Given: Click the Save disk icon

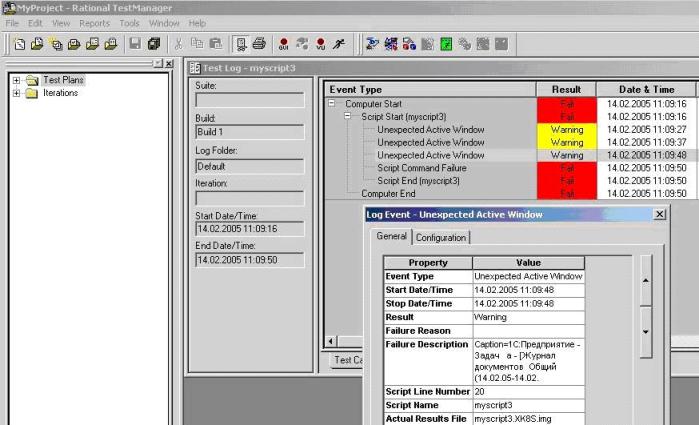Looking at the screenshot, I should 135,44.
